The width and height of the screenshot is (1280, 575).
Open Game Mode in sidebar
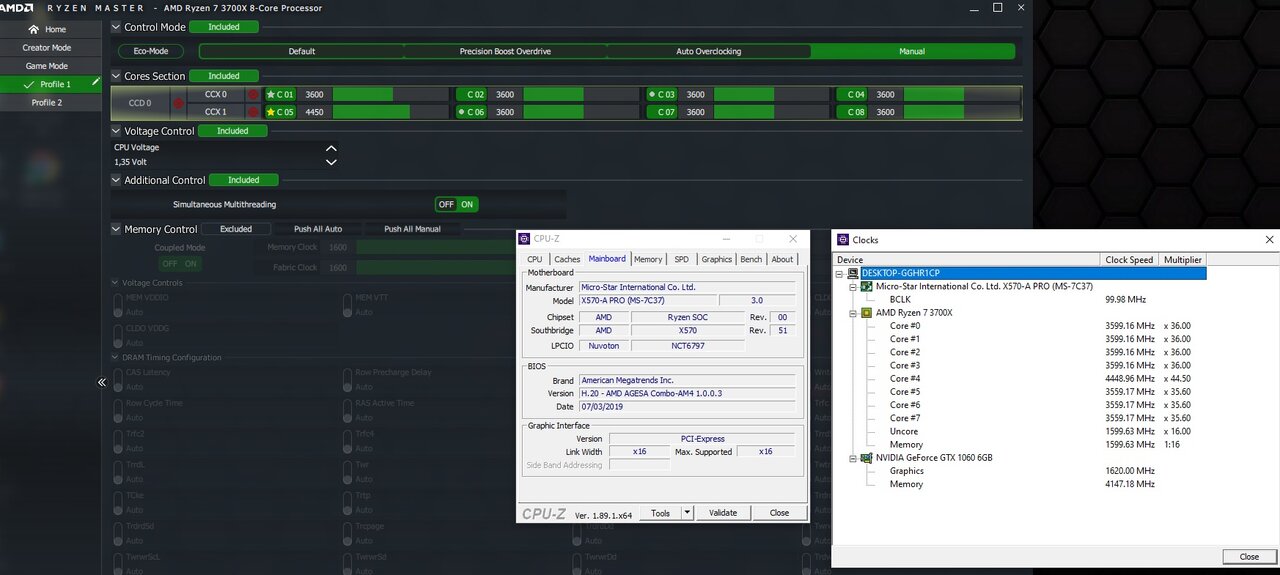tap(47, 66)
